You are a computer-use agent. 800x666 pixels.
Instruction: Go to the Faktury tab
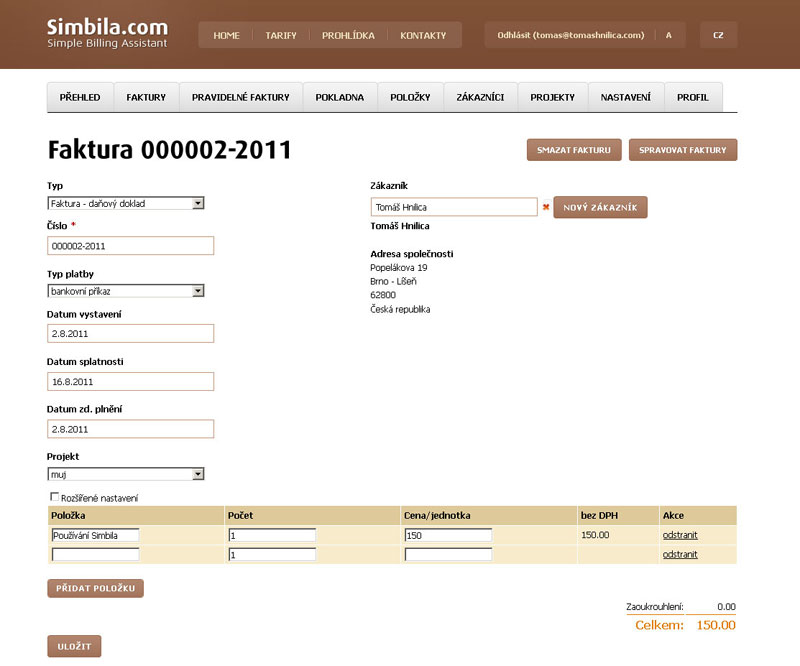(146, 97)
